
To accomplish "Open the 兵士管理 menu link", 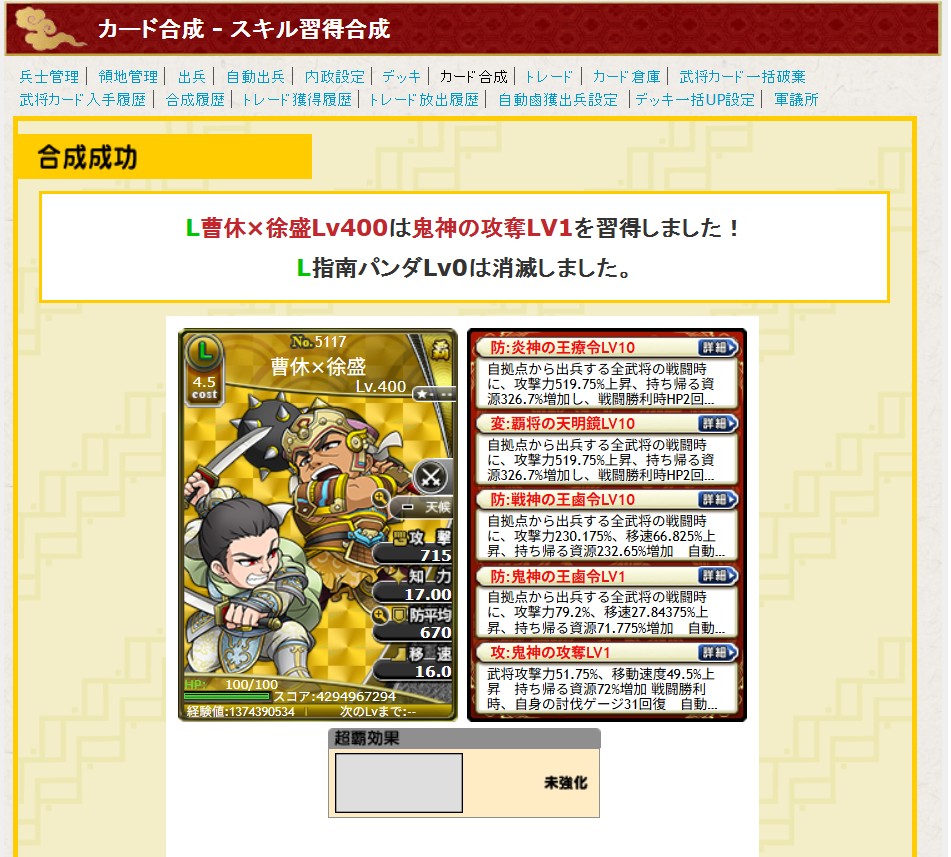I will [x=49, y=76].
